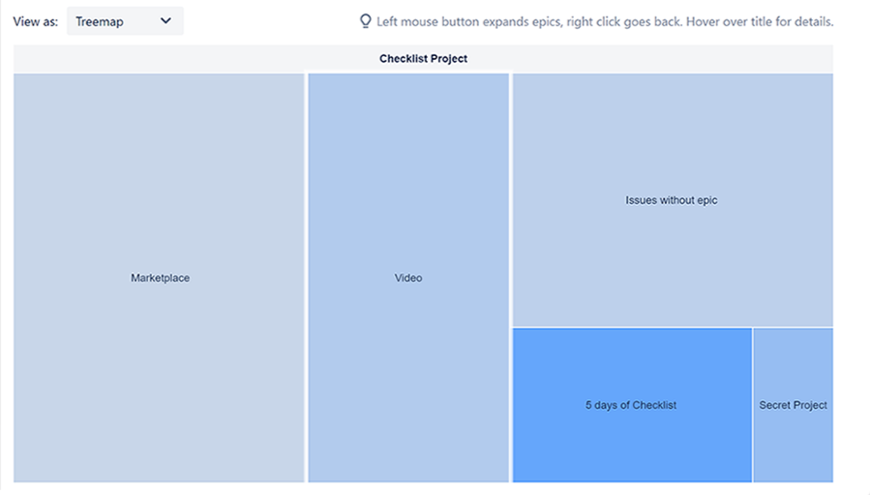
Task: Click the "Marketplace" text label
Action: (x=160, y=278)
